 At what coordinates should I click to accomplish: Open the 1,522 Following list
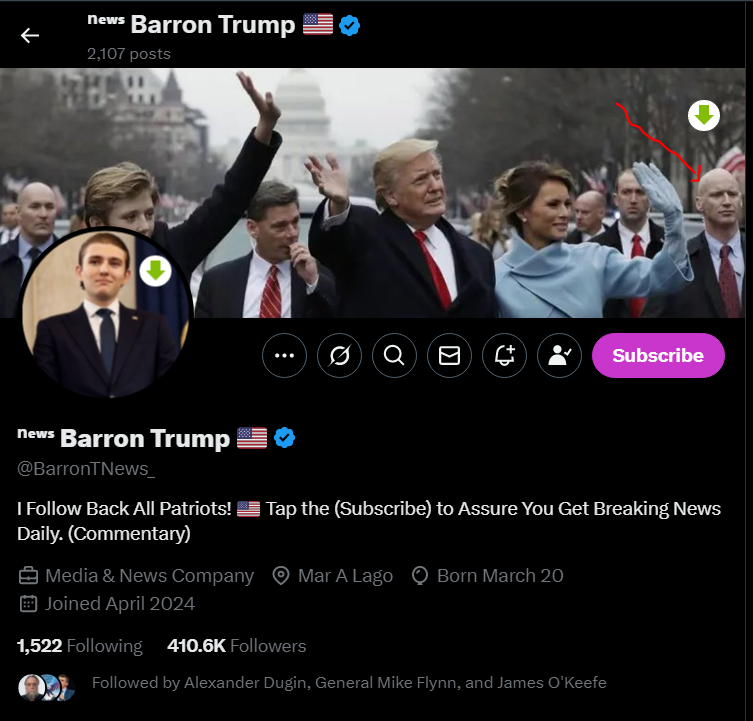coord(80,646)
